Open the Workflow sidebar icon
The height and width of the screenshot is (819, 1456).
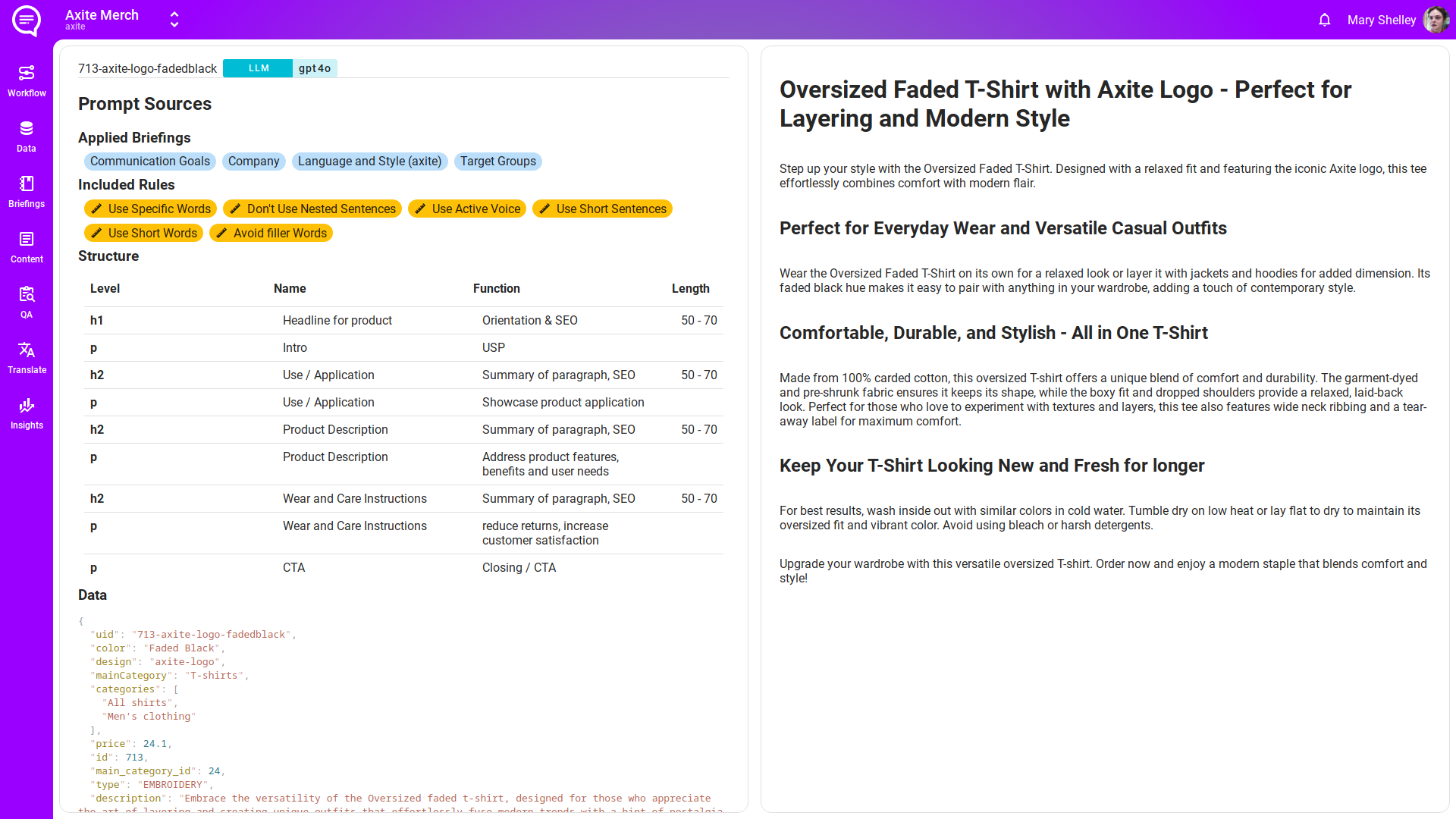(x=27, y=80)
